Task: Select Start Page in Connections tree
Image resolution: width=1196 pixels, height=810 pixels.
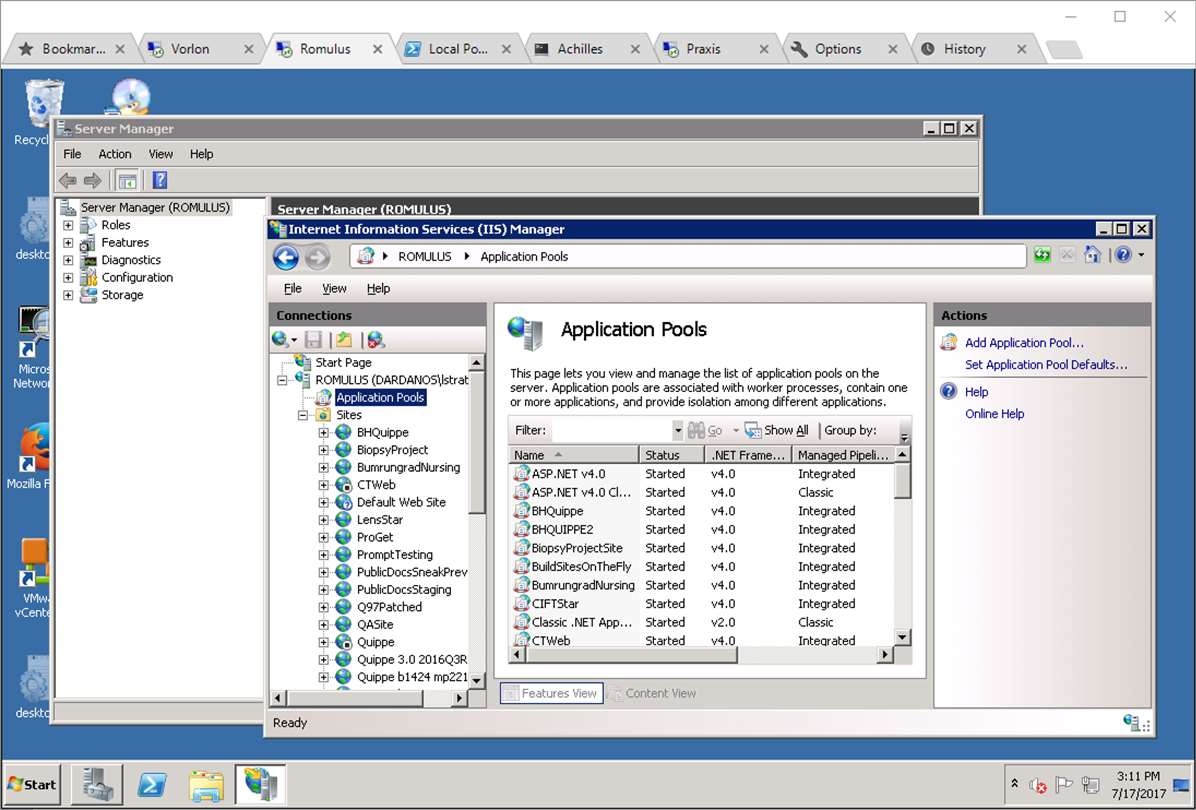Action: pos(343,362)
